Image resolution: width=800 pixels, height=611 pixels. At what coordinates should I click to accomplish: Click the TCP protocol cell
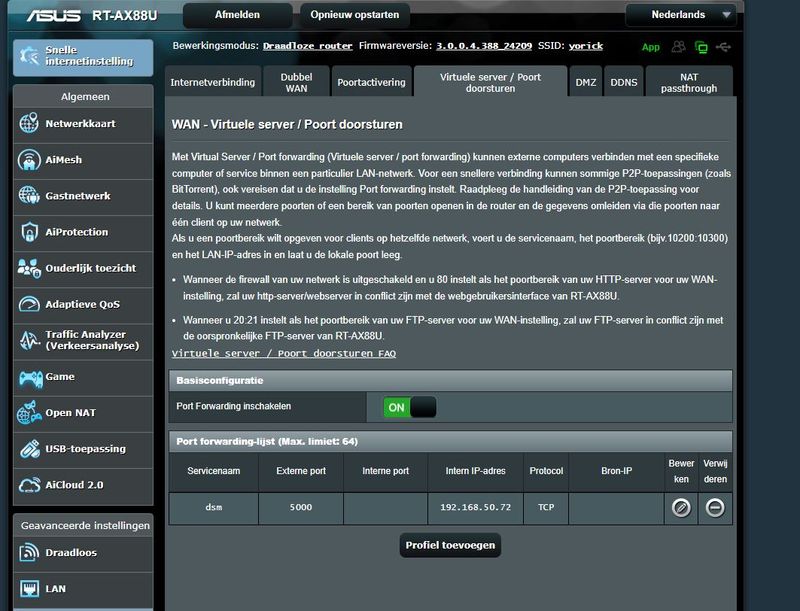[x=546, y=508]
